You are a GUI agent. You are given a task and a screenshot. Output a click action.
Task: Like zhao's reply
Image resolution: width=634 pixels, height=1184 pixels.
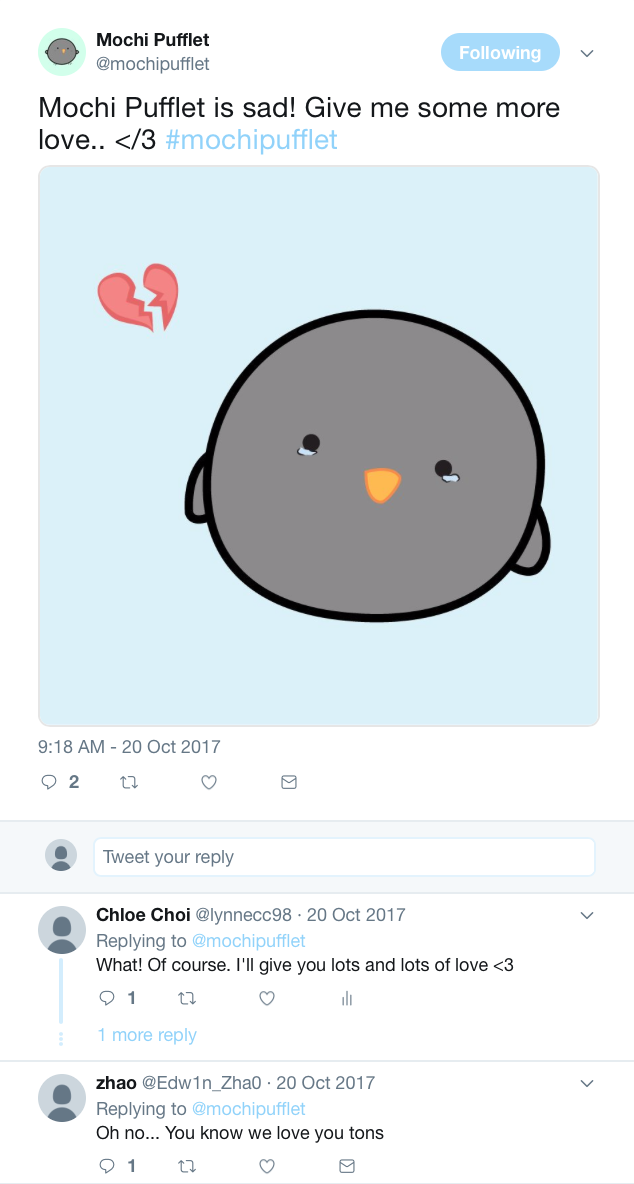267,1166
